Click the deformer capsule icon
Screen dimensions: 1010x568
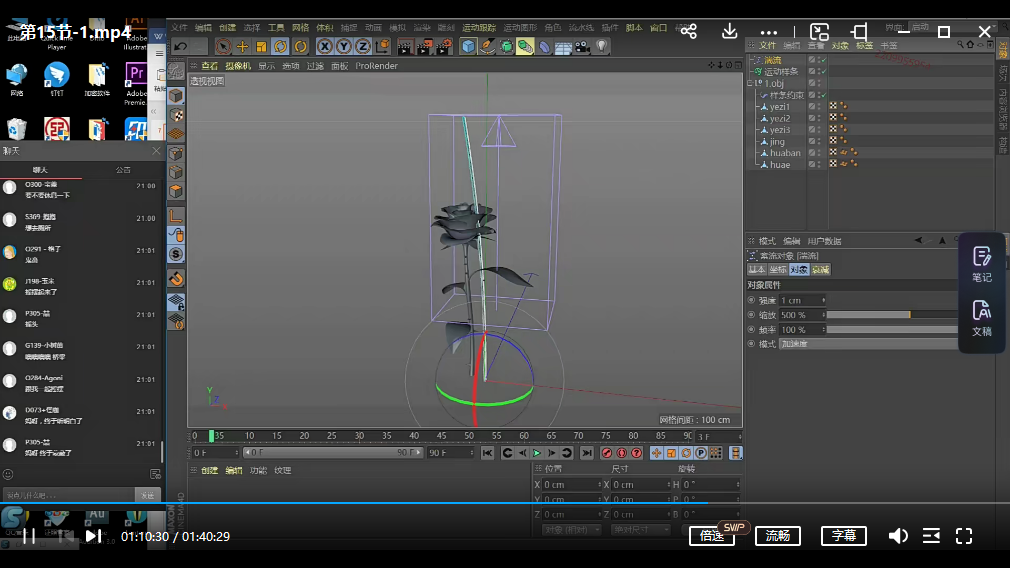pos(545,46)
